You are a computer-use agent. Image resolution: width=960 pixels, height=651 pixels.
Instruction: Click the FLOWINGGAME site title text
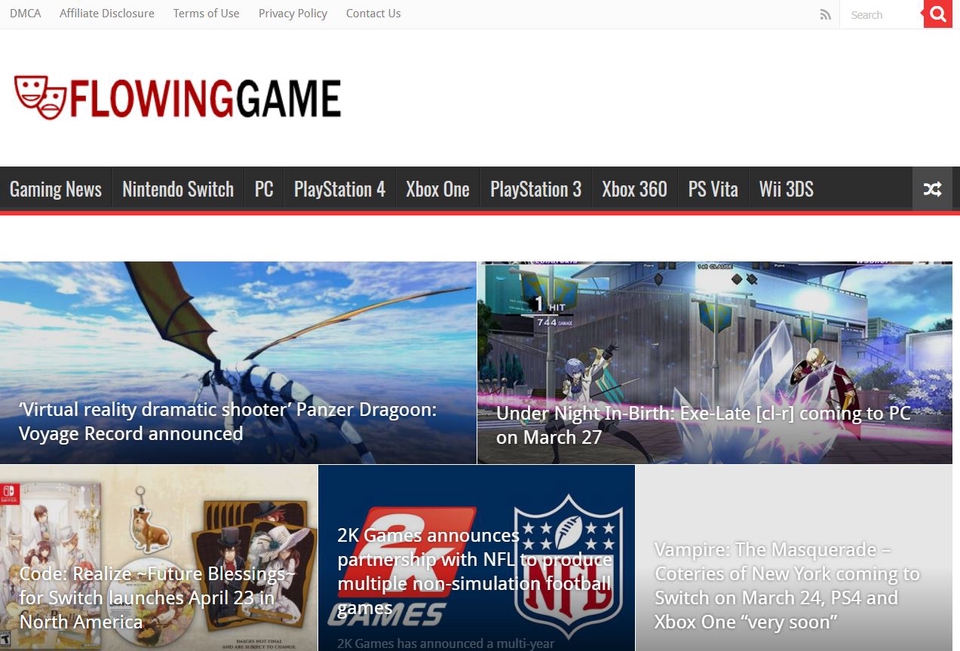click(x=205, y=98)
